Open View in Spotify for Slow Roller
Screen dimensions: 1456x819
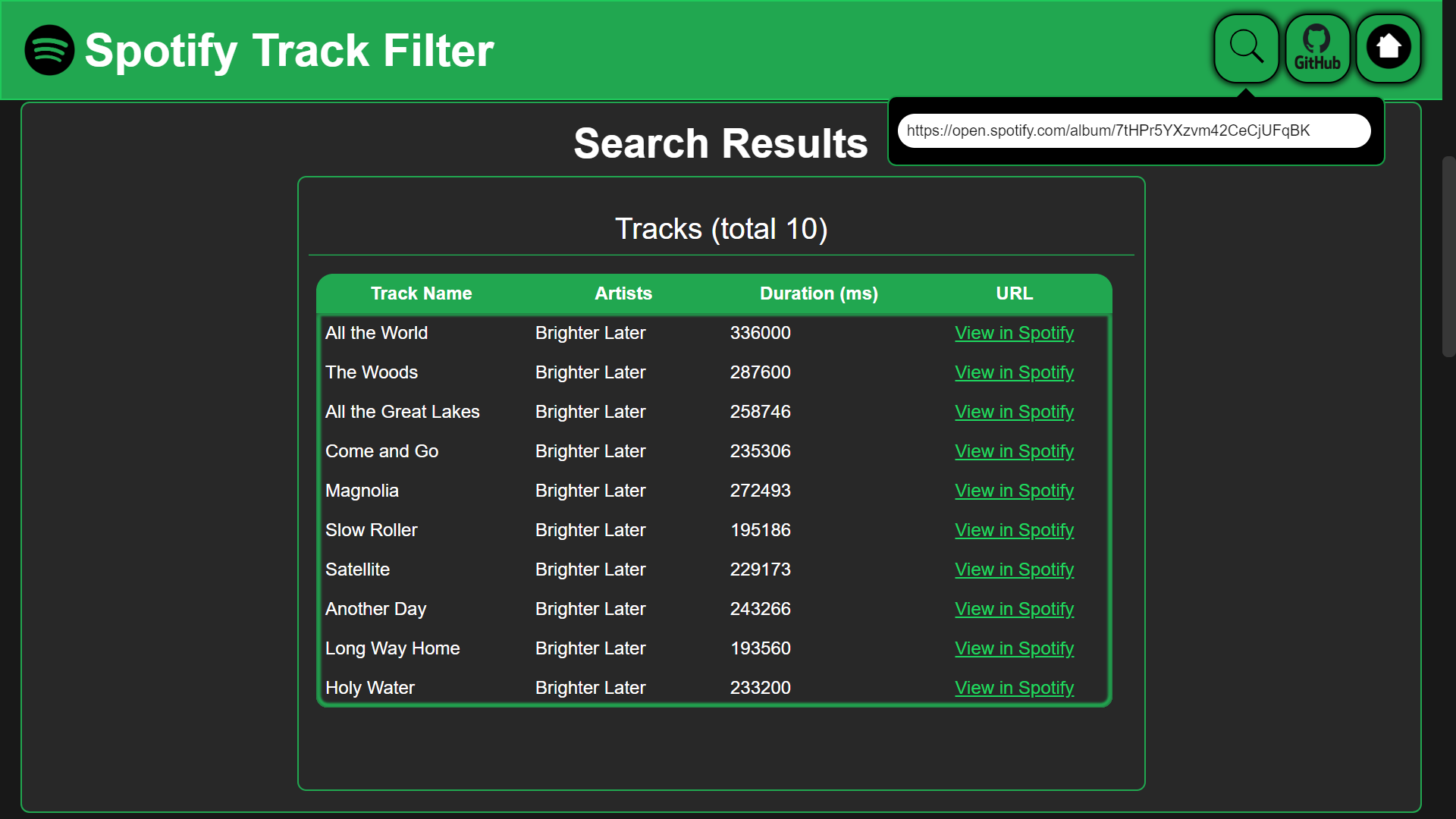point(1014,530)
